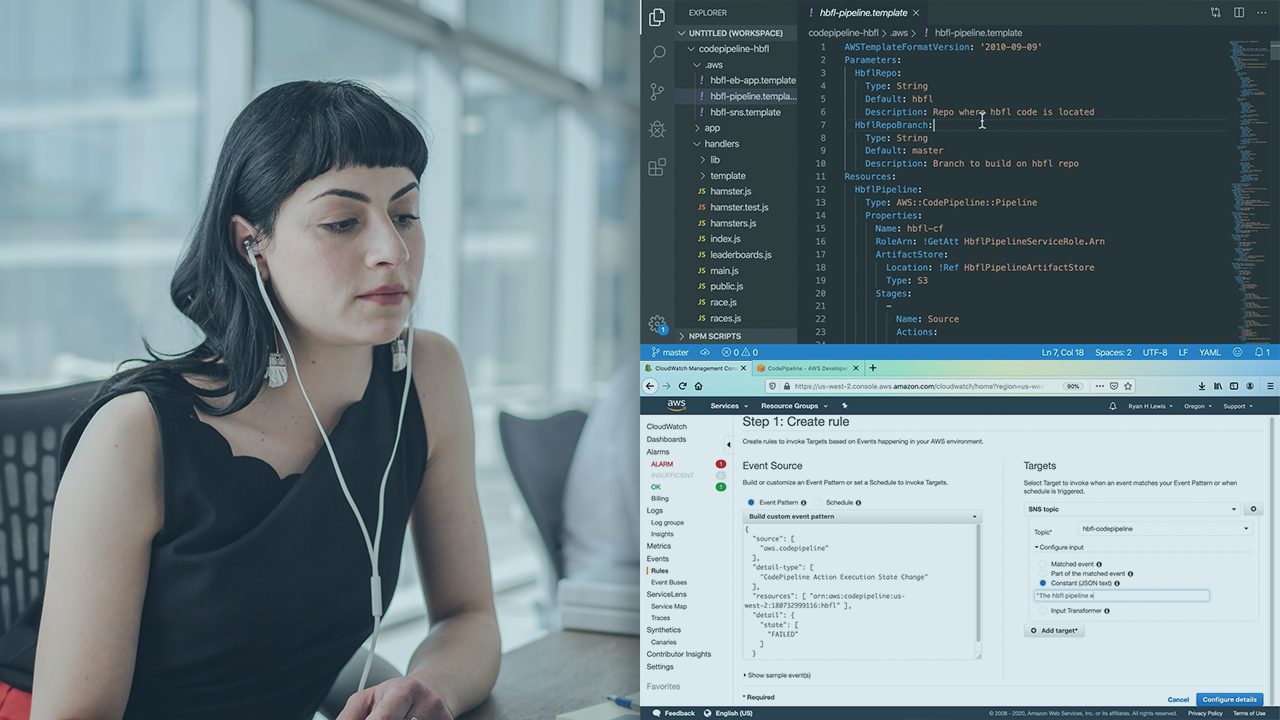Open the Source Control view
The width and height of the screenshot is (1280, 720).
(x=657, y=91)
